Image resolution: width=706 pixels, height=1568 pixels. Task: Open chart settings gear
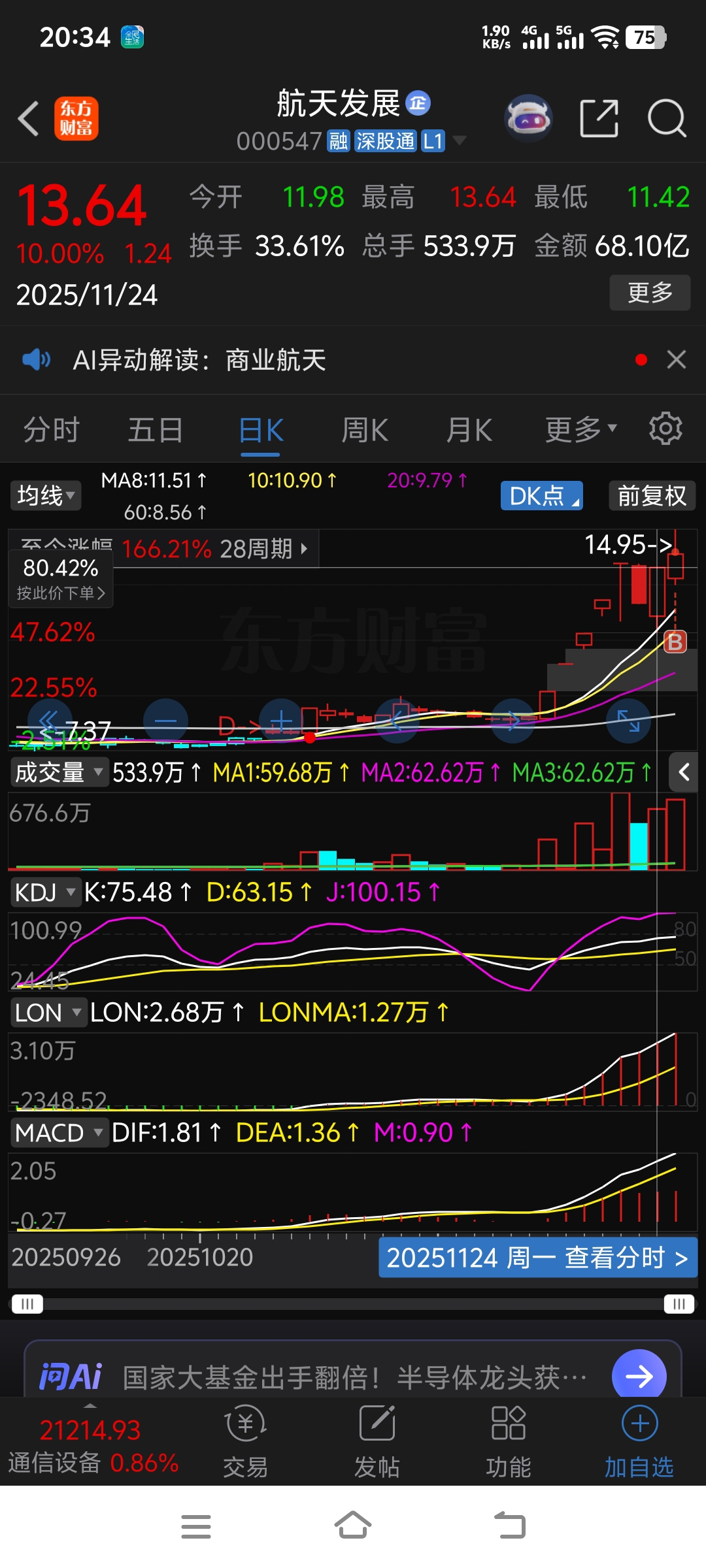tap(665, 429)
